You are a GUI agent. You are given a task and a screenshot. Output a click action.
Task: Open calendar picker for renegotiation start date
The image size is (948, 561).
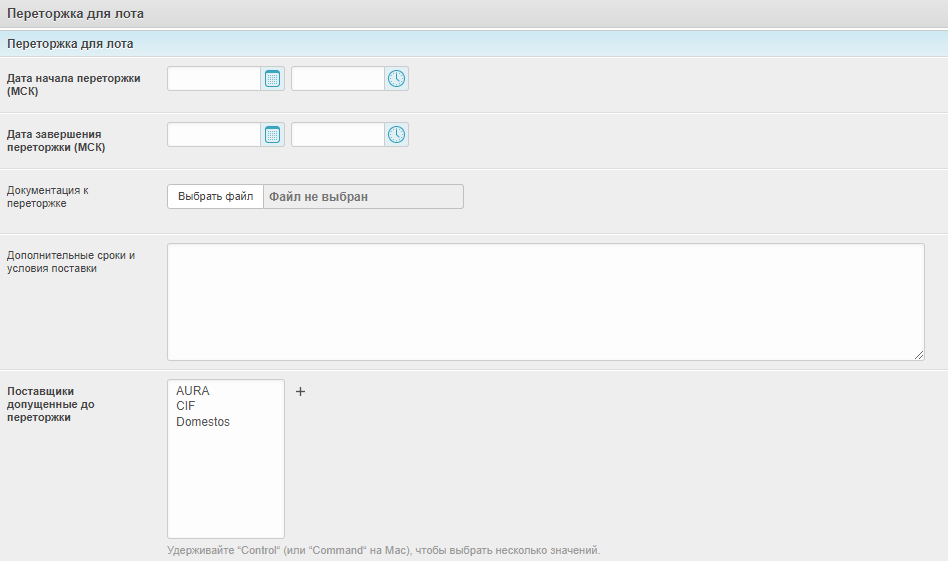[272, 79]
